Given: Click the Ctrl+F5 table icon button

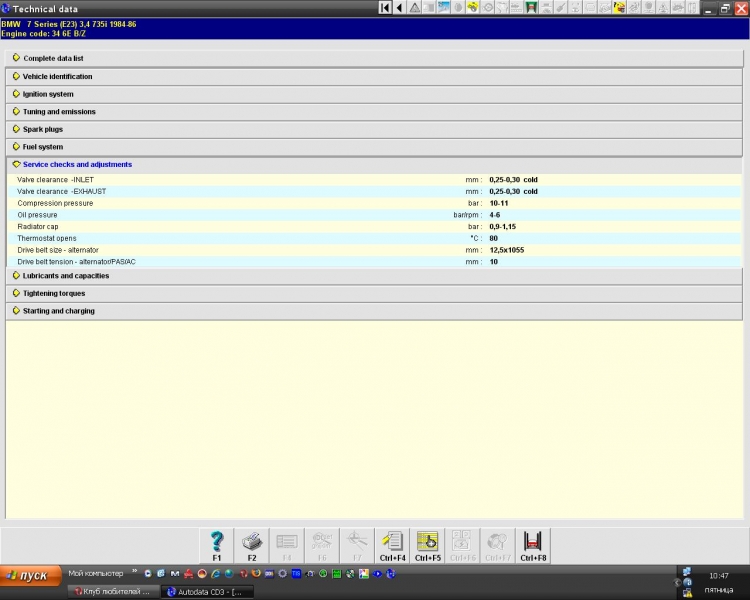Looking at the screenshot, I should [x=428, y=546].
